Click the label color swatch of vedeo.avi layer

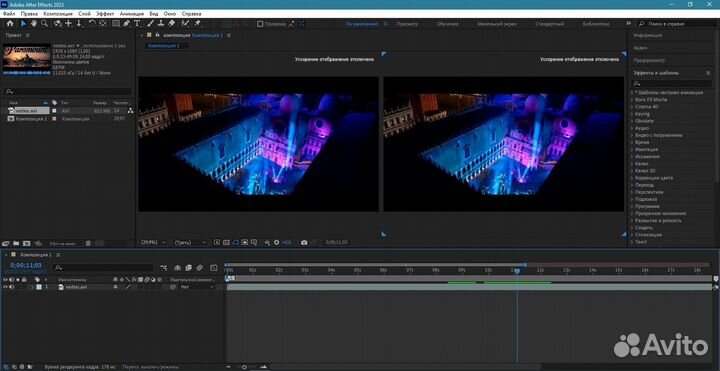[x=39, y=287]
